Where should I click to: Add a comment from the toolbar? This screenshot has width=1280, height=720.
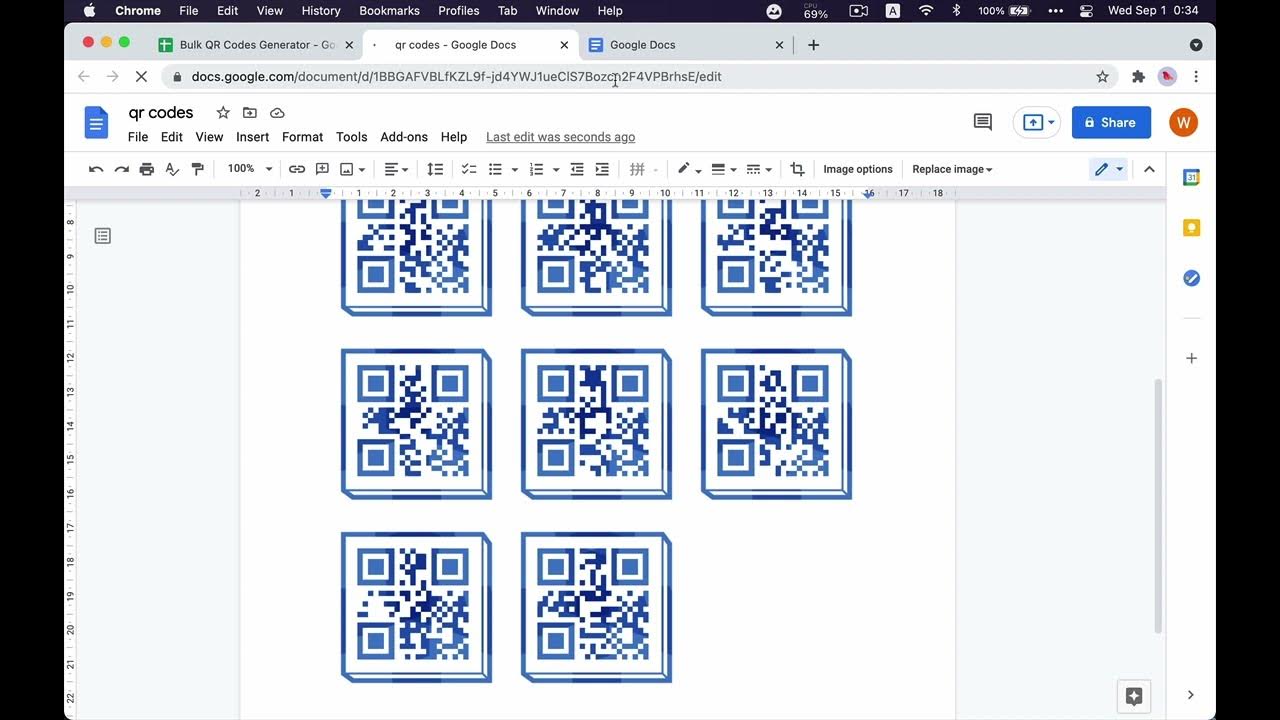[x=322, y=169]
